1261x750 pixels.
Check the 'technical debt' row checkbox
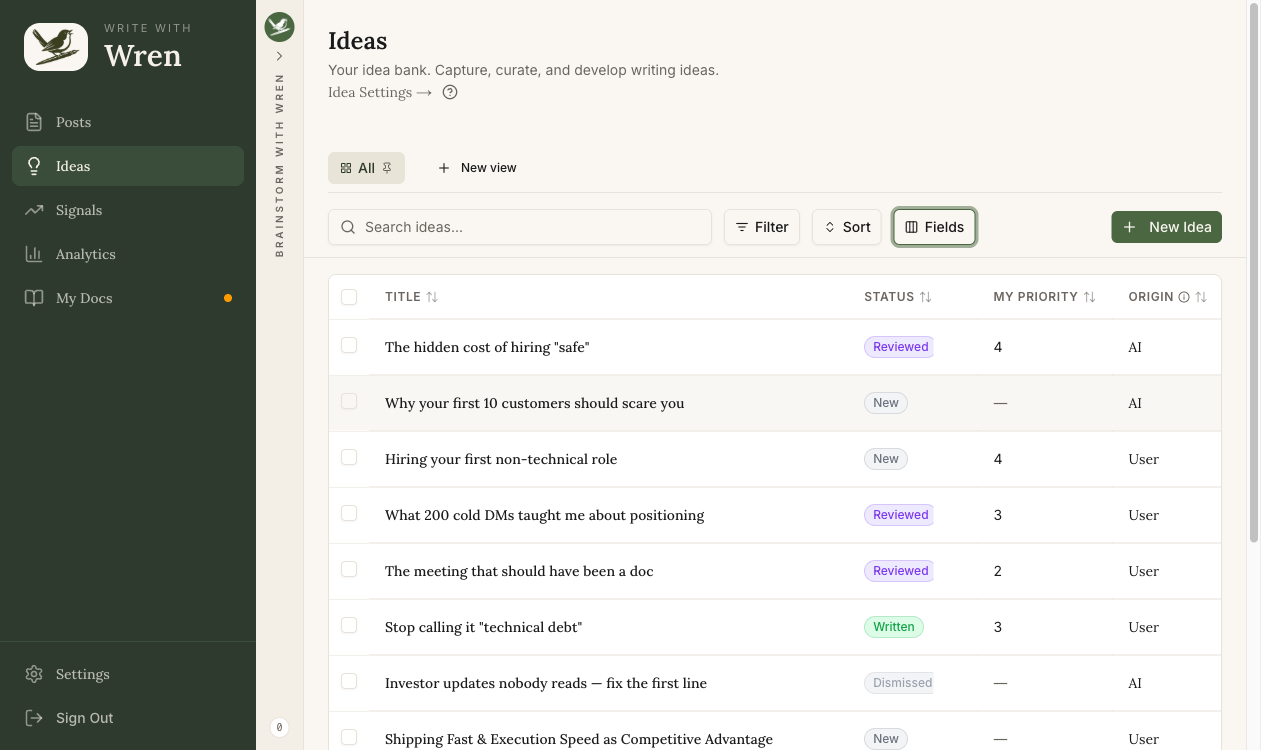349,625
